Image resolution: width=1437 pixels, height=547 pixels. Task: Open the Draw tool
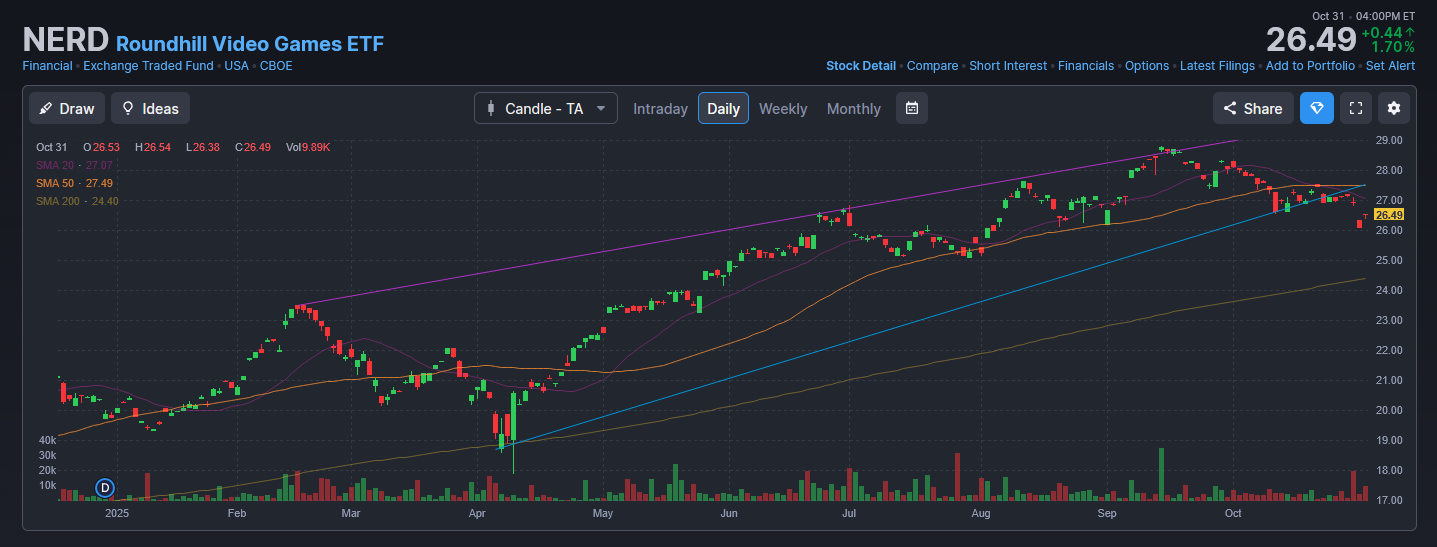tap(67, 108)
